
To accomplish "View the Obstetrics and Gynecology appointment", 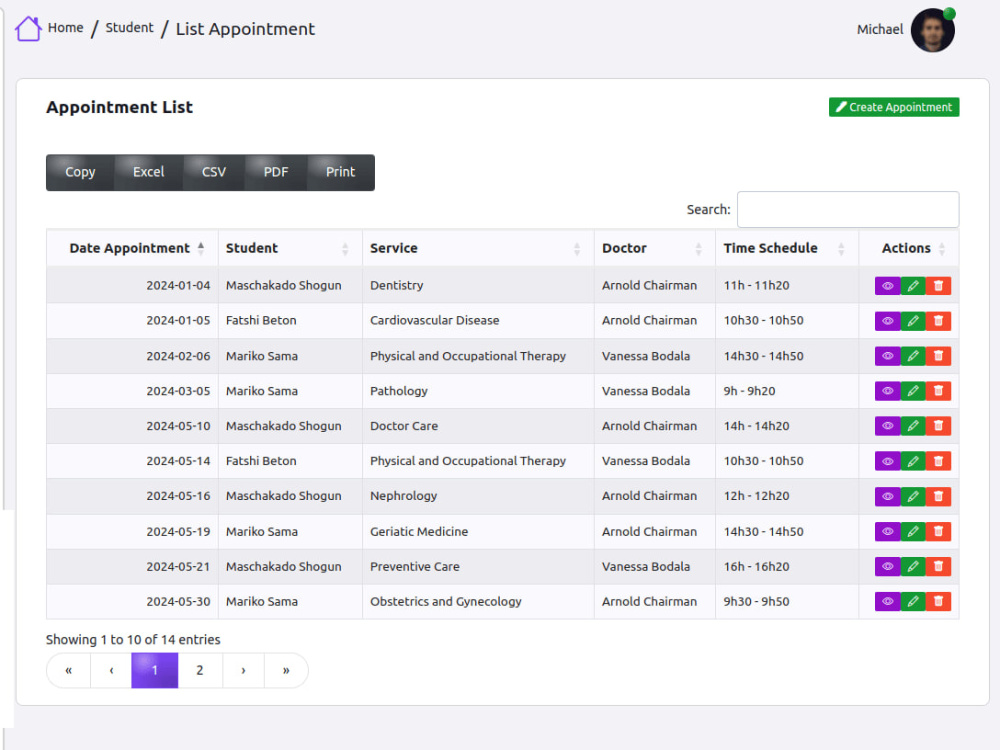I will pos(887,601).
